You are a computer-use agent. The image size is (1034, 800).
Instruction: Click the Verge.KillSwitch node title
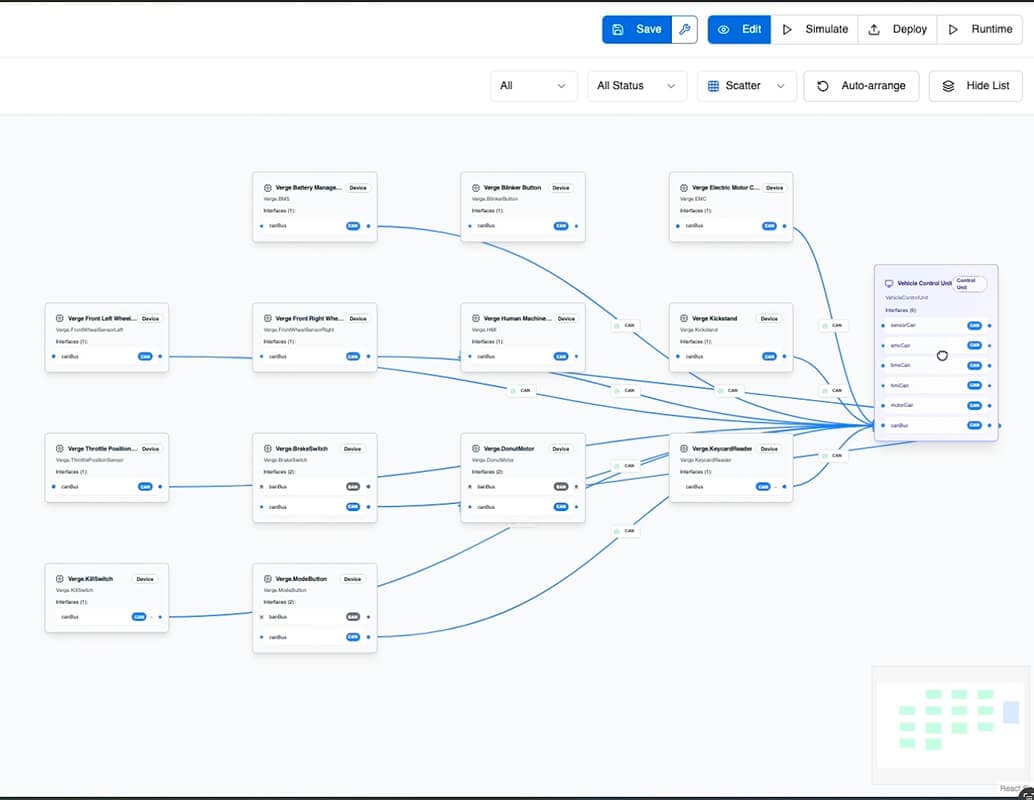(90, 579)
